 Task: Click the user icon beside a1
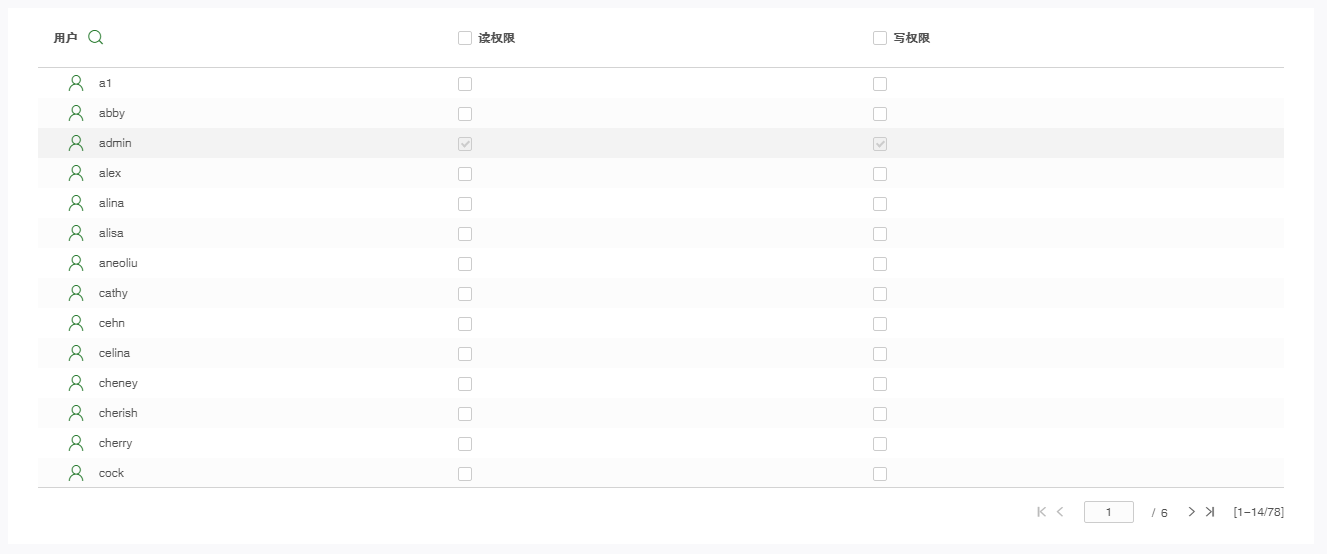click(x=76, y=83)
